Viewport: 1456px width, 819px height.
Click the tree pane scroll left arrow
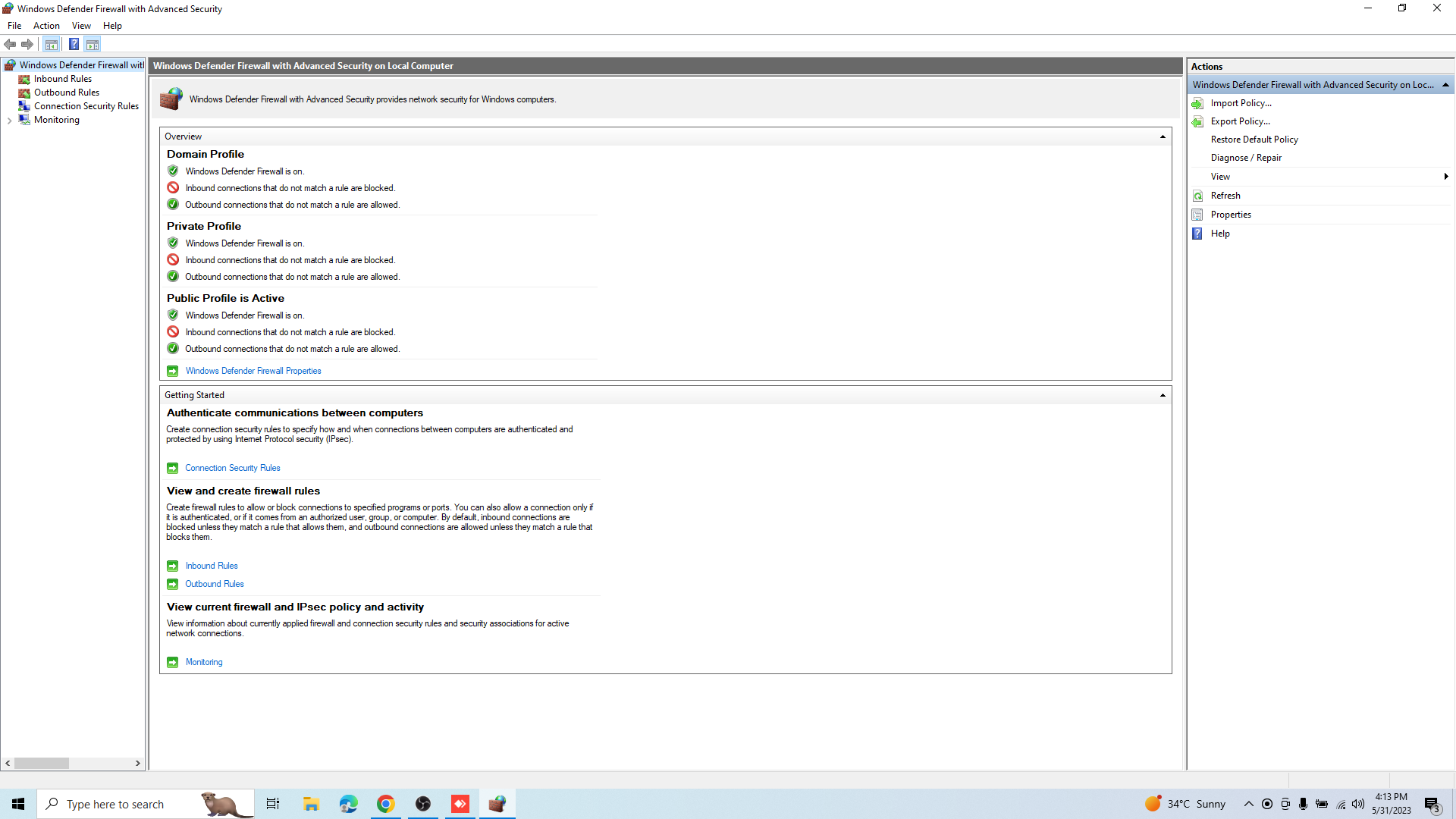[x=8, y=764]
